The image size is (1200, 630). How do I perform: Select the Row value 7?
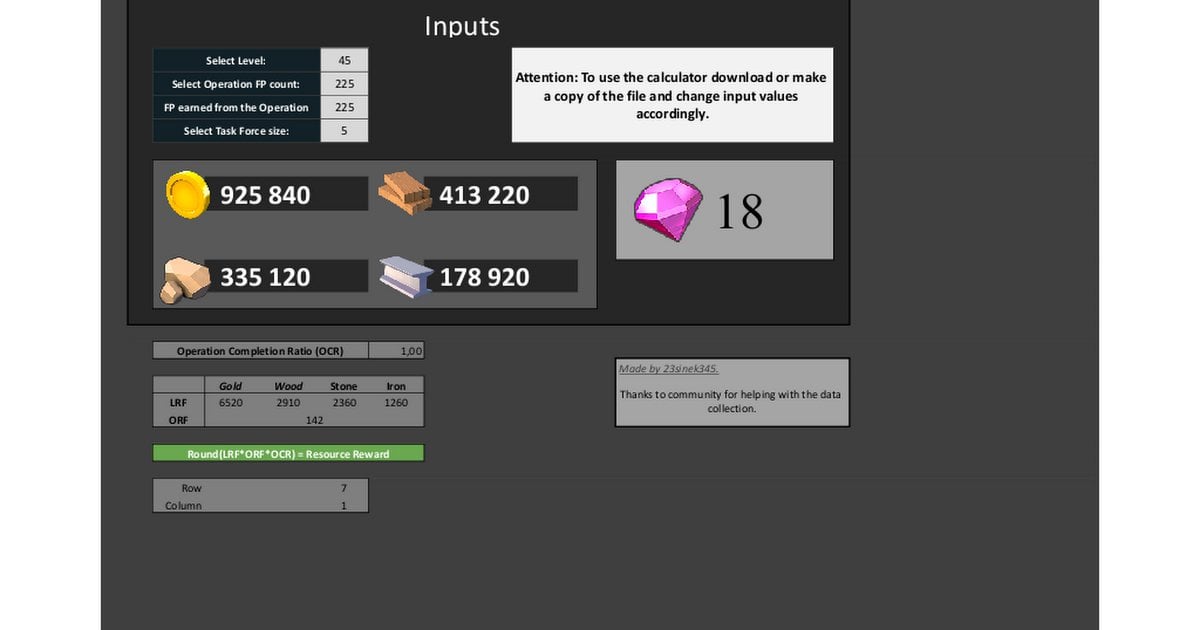[343, 488]
